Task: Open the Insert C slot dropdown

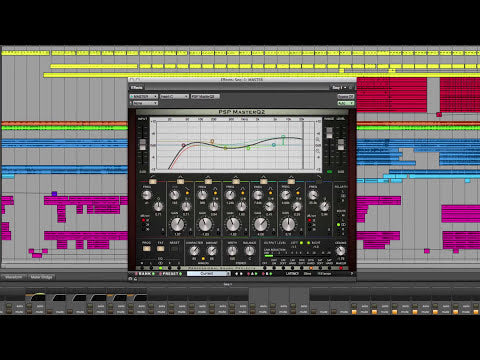Action: point(174,96)
